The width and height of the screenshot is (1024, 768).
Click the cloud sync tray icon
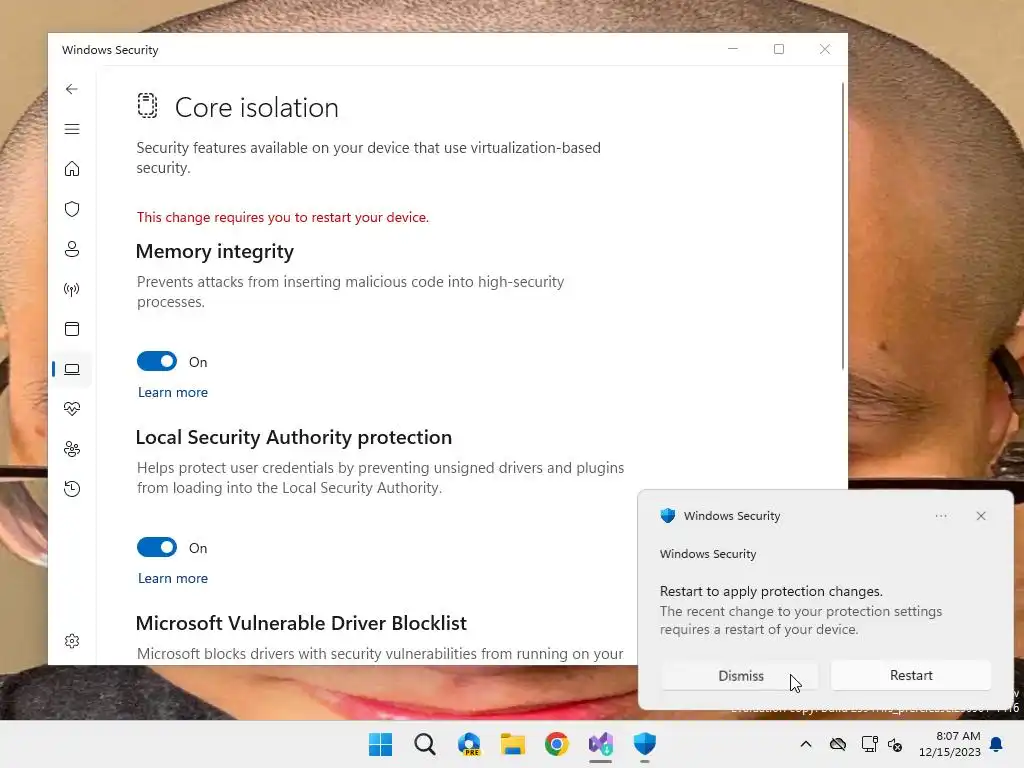click(838, 744)
